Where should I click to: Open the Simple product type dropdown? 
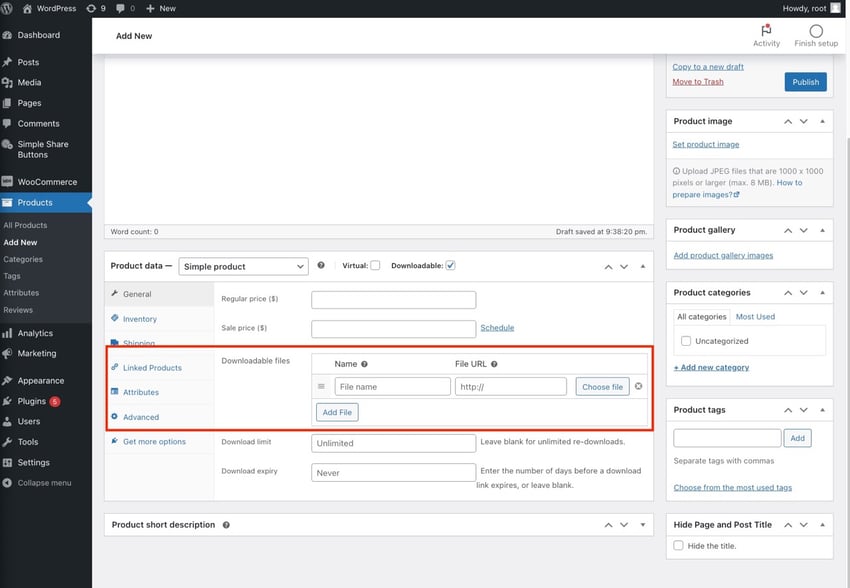coord(243,266)
